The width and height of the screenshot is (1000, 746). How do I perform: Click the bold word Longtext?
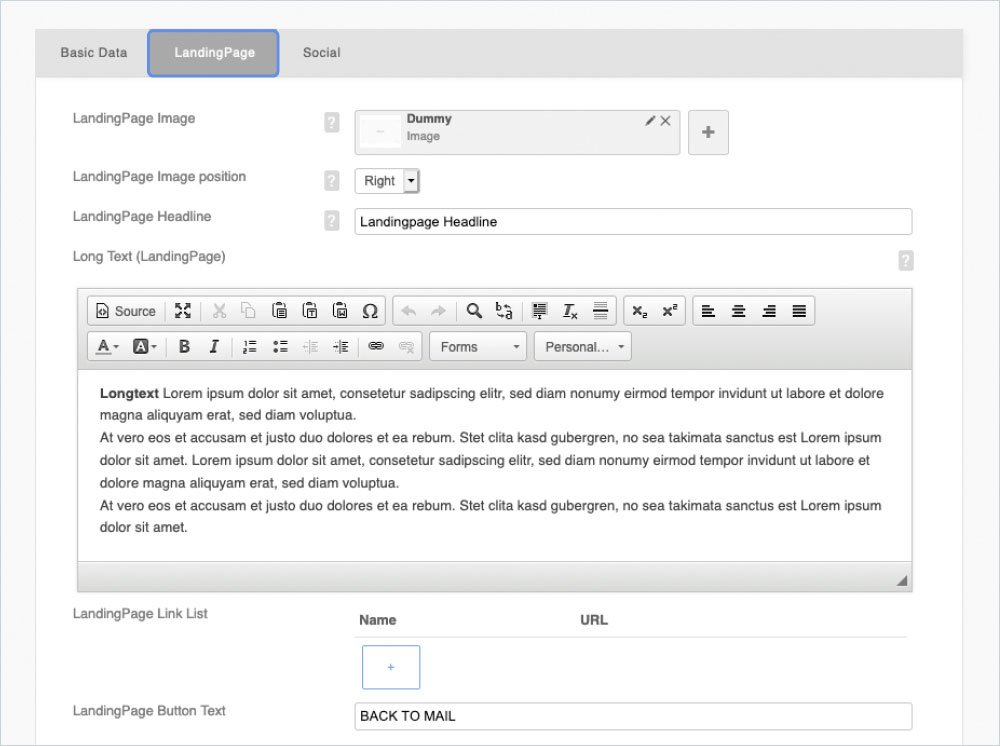[129, 393]
